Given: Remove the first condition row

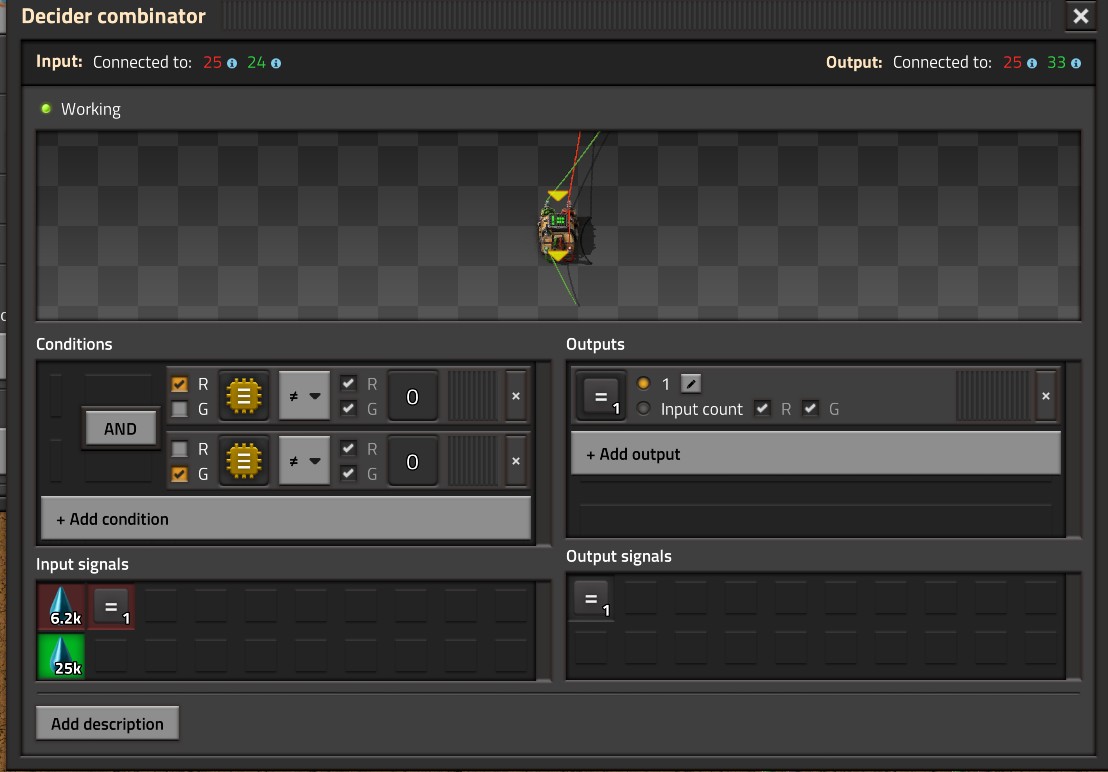Looking at the screenshot, I should 516,396.
